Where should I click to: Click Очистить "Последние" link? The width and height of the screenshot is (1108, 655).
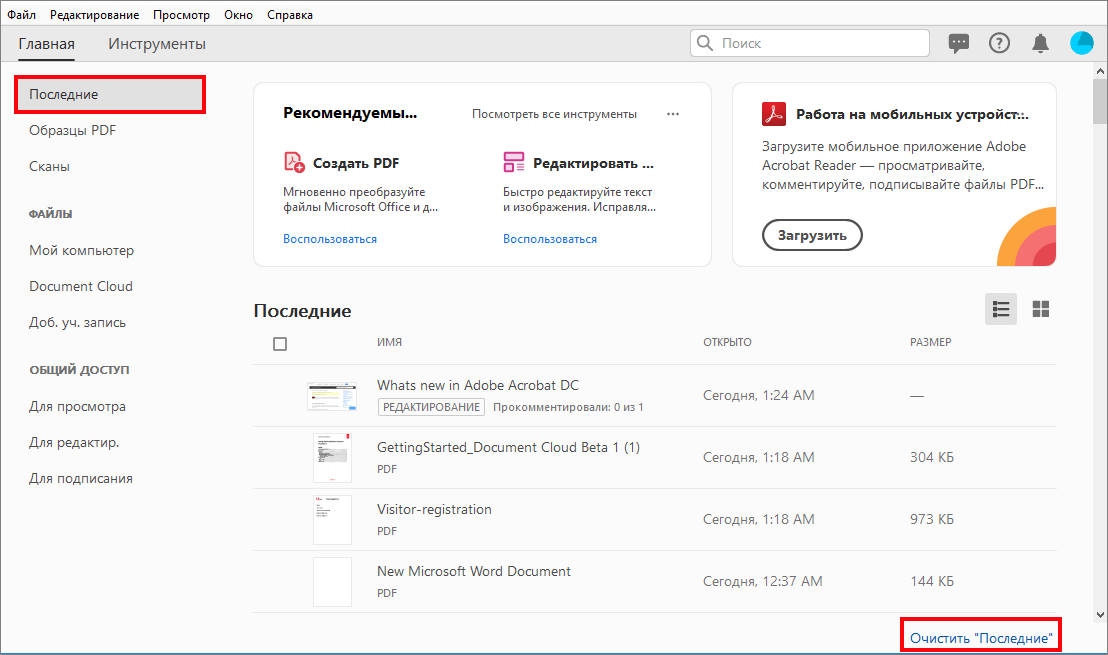click(980, 637)
